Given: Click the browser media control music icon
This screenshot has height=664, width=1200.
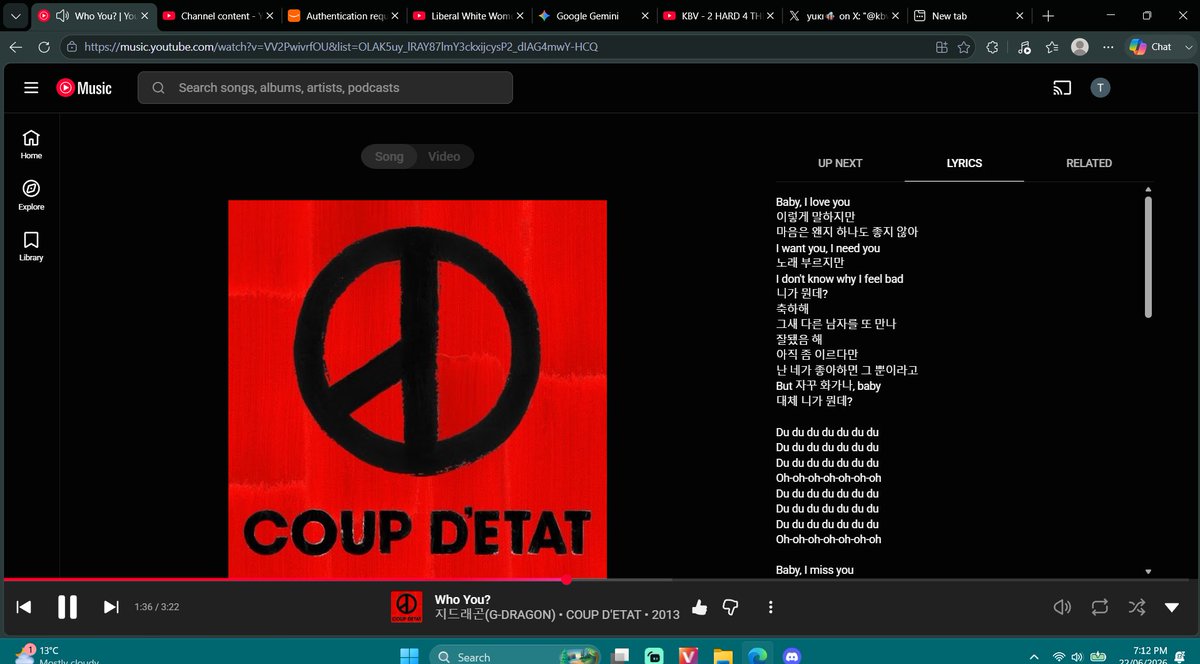Looking at the screenshot, I should point(1023,47).
